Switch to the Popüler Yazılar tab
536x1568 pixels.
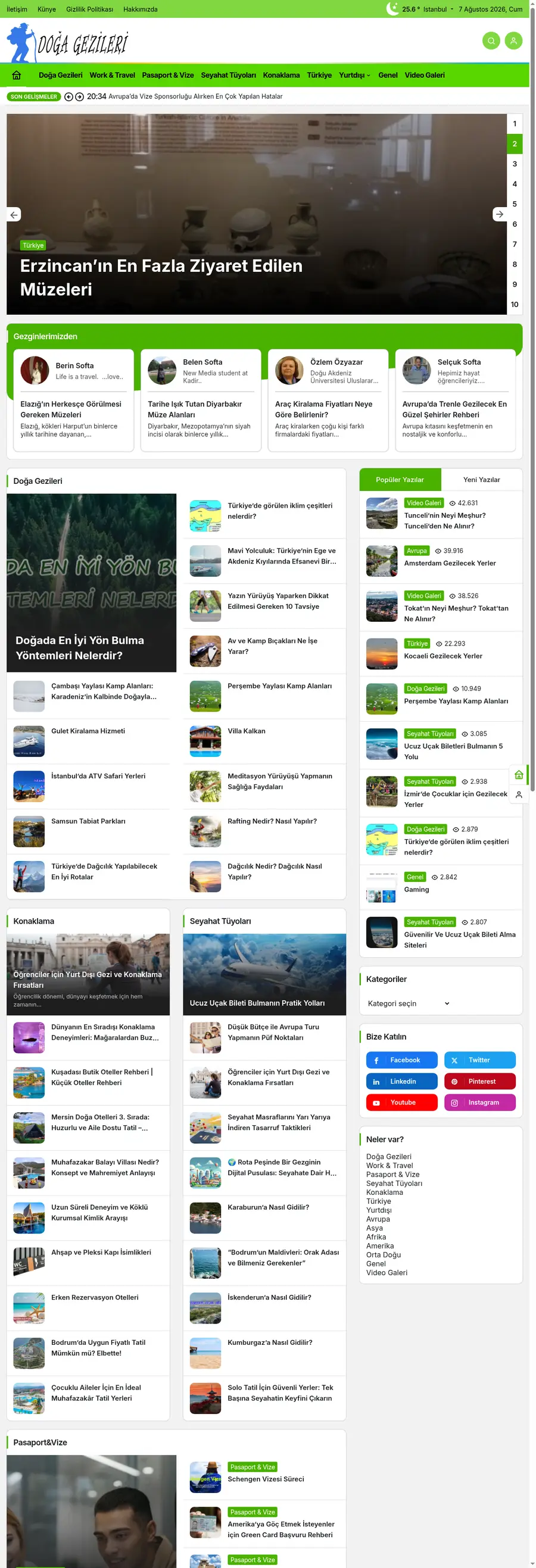400,480
